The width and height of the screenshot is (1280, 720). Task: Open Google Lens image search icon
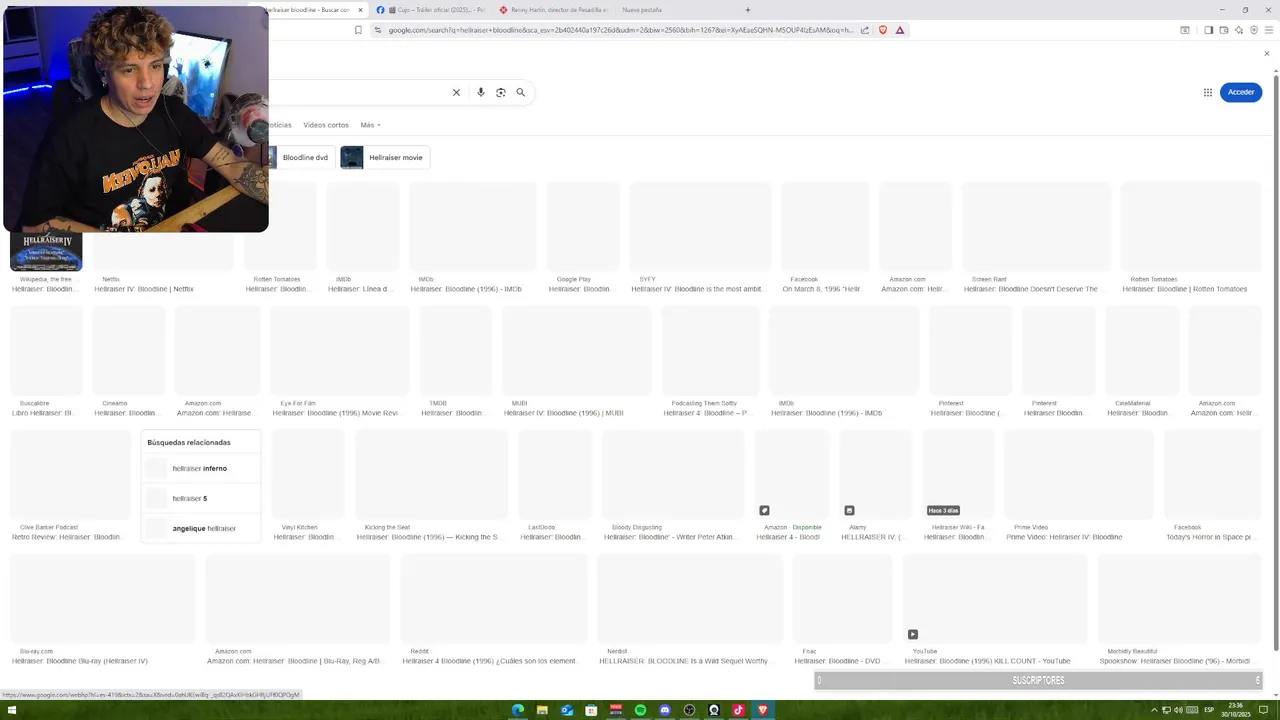point(500,92)
